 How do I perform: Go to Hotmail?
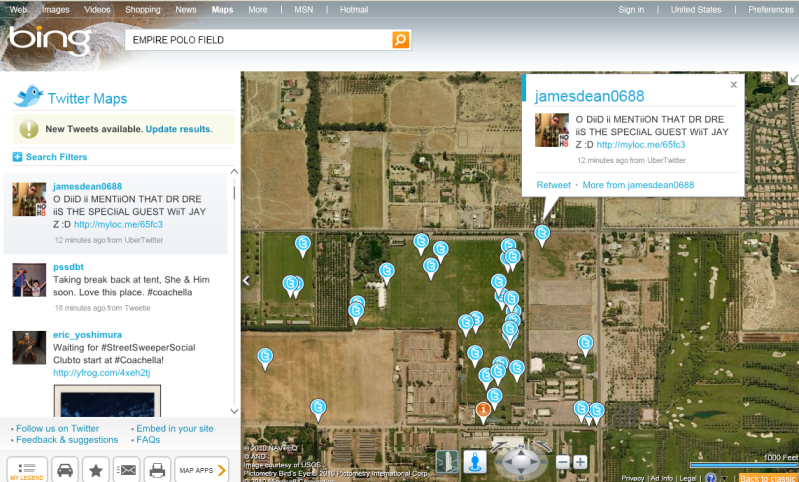pos(354,9)
